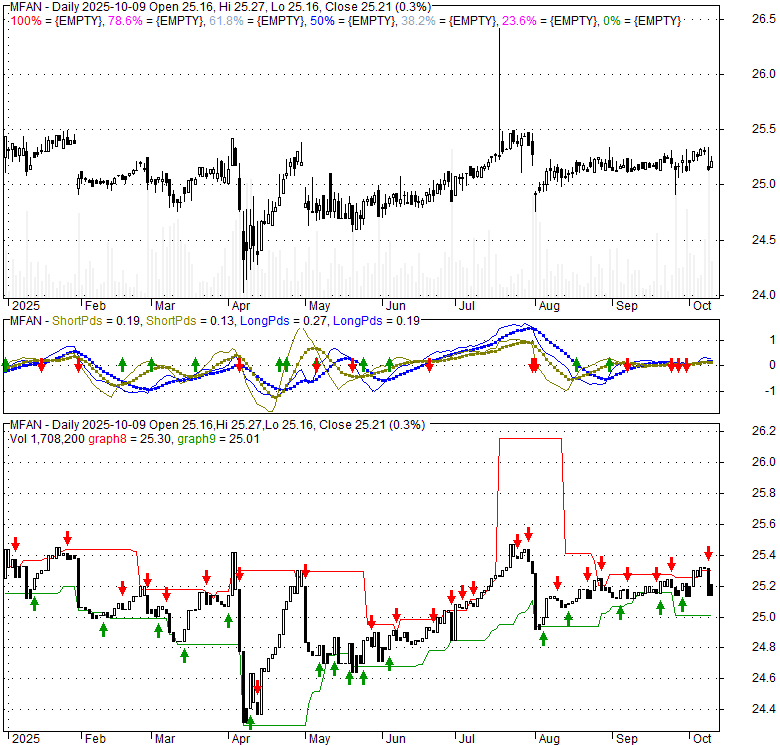Viewport: 780px width, 745px height.
Task: Click the Apr label on the bottom chart's time axis
Action: 241,738
